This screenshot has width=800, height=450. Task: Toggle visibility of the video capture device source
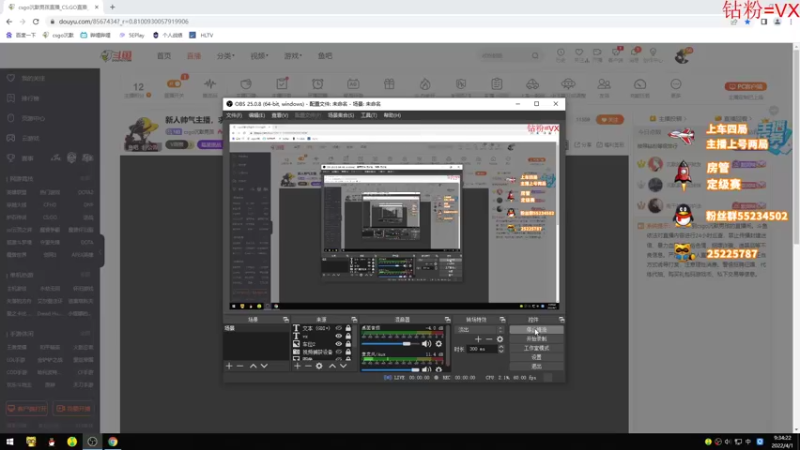click(x=338, y=352)
